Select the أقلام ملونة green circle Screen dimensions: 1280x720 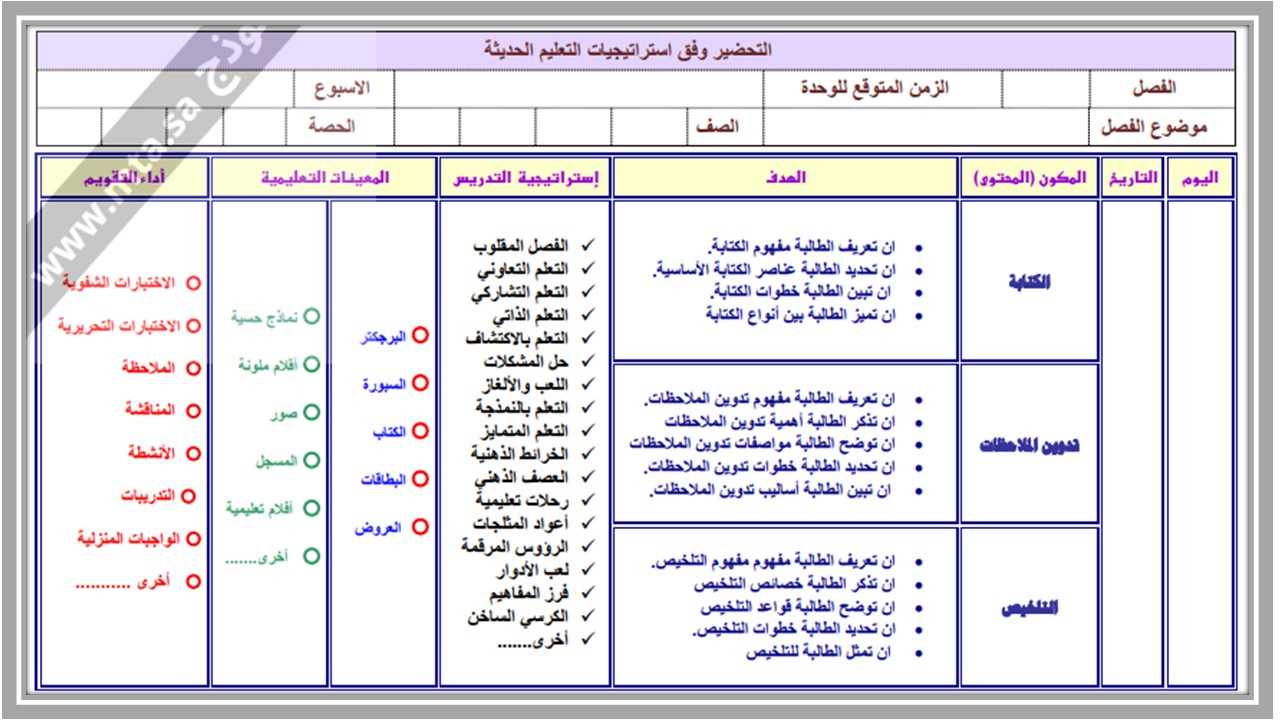point(311,365)
